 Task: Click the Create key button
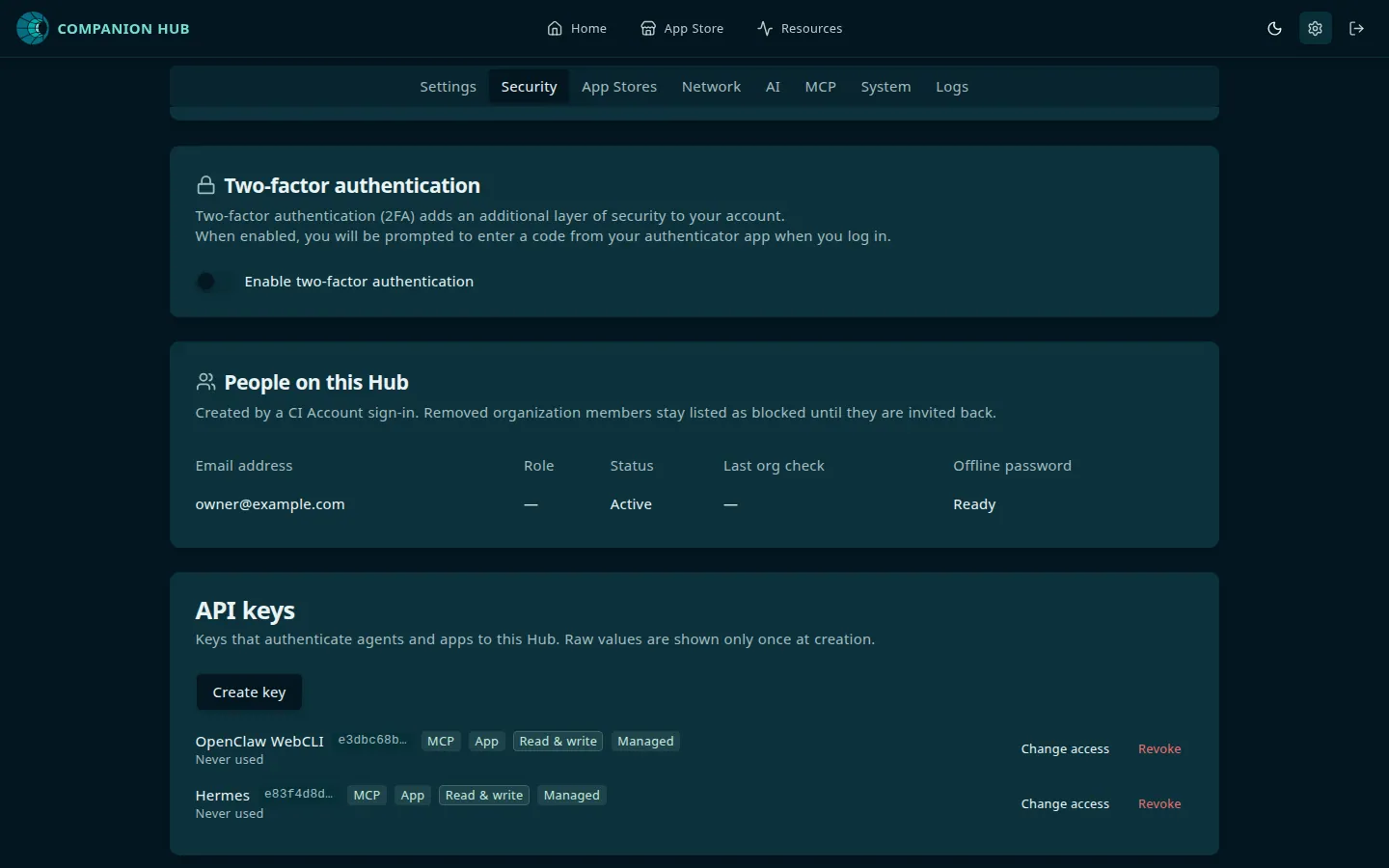[249, 692]
